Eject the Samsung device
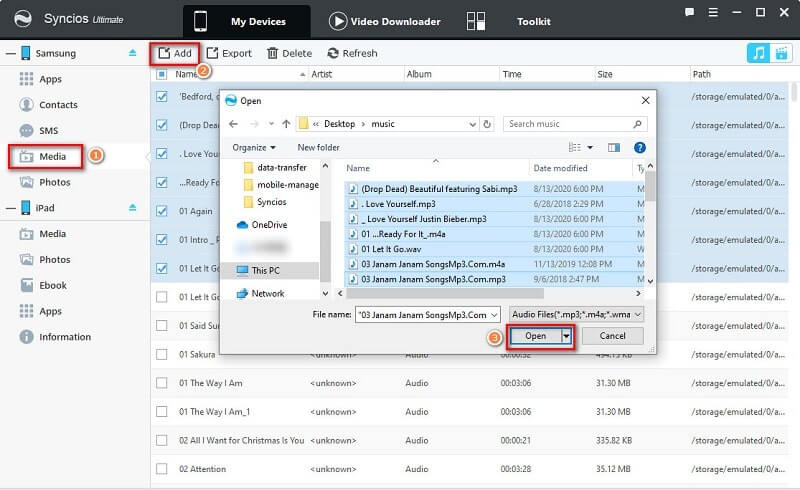Image resolution: width=800 pixels, height=490 pixels. [133, 53]
